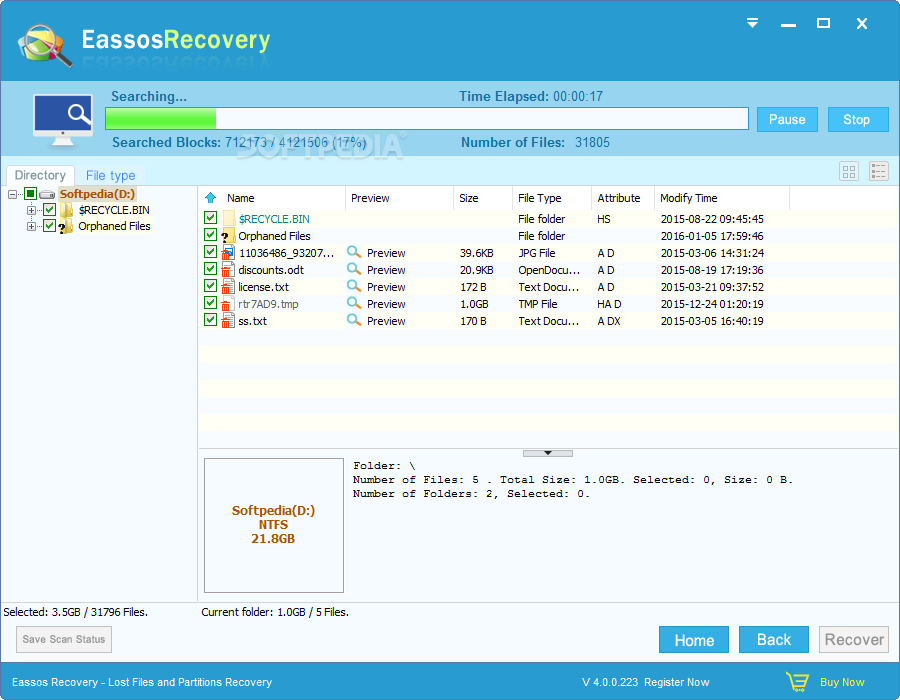
Task: Uncheck $RECYCLE.BIN row in file list
Action: tap(211, 217)
